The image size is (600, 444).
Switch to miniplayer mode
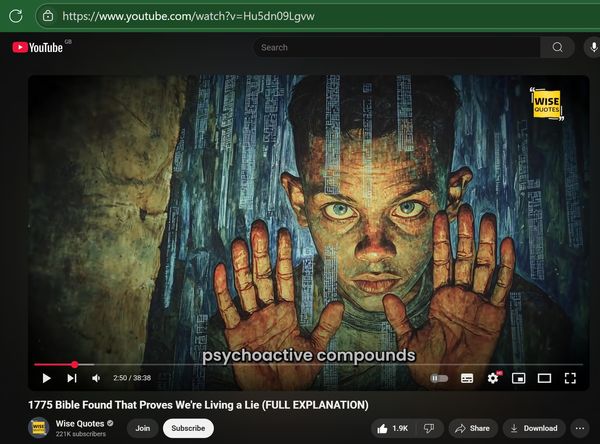518,378
